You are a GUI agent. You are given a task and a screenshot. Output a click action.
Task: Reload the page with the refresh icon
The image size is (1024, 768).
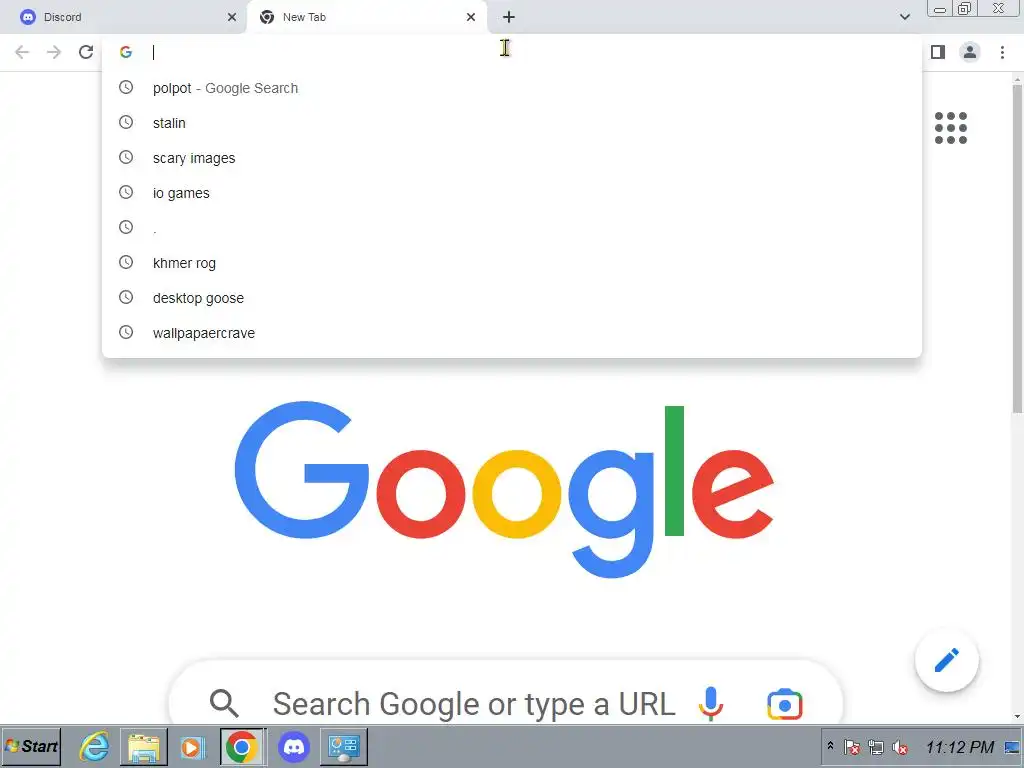point(86,52)
